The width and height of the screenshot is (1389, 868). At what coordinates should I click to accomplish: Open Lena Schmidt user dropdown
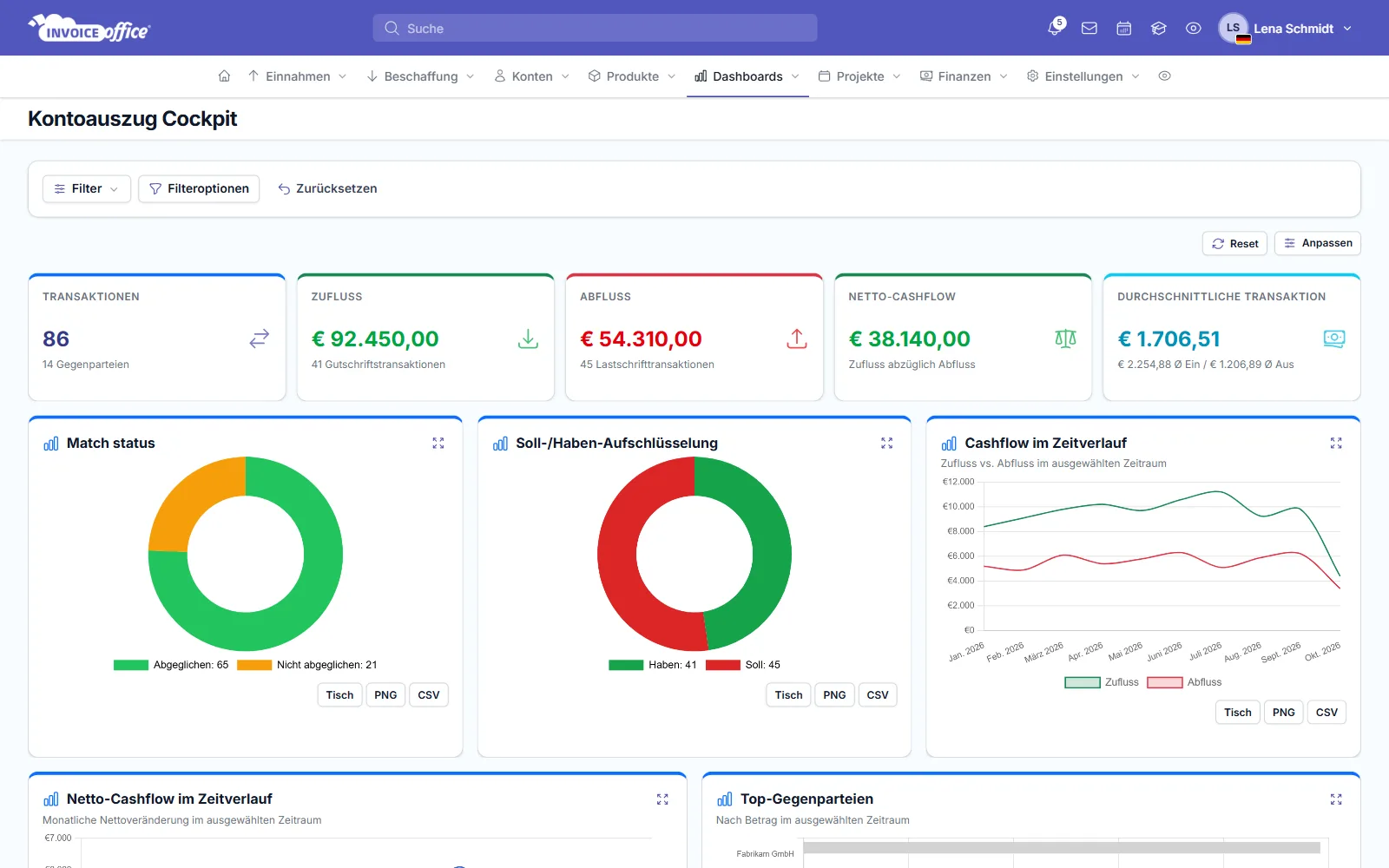pyautogui.click(x=1286, y=28)
